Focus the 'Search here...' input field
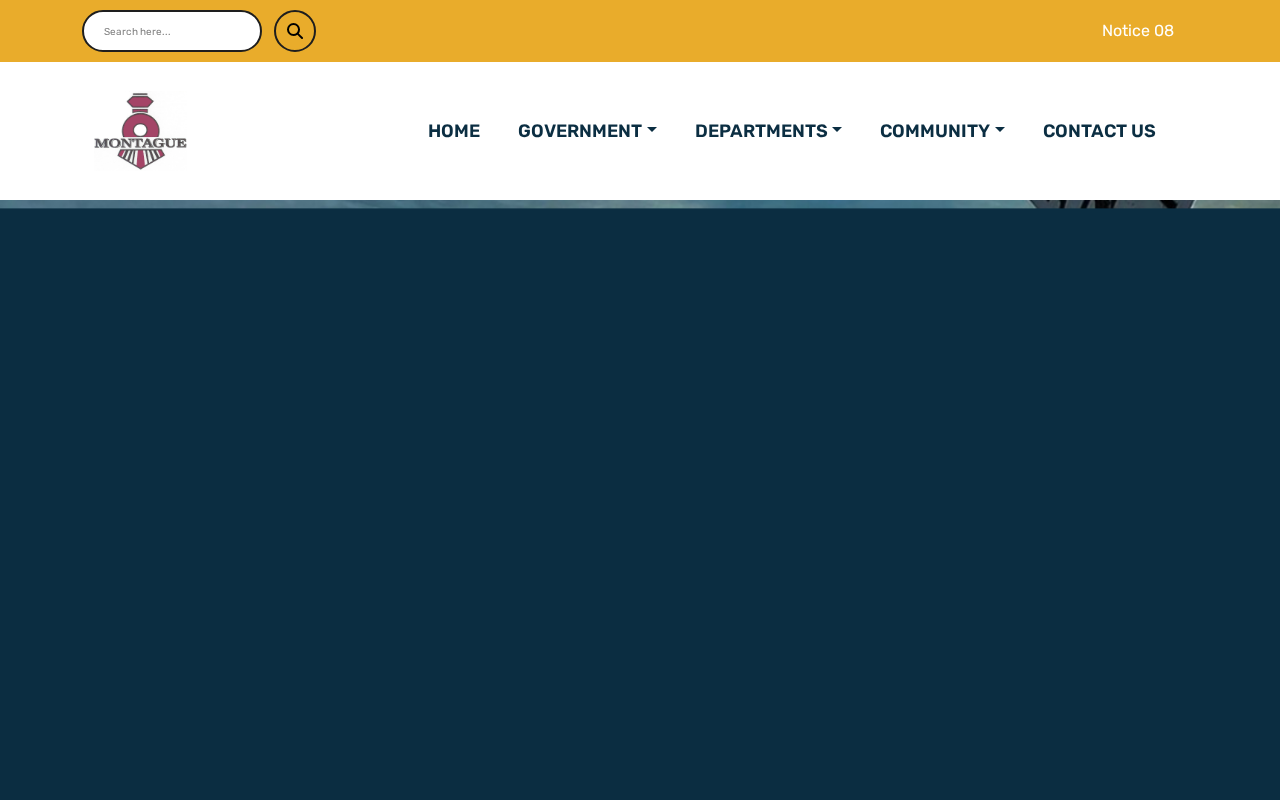The width and height of the screenshot is (1280, 800). click(x=172, y=31)
